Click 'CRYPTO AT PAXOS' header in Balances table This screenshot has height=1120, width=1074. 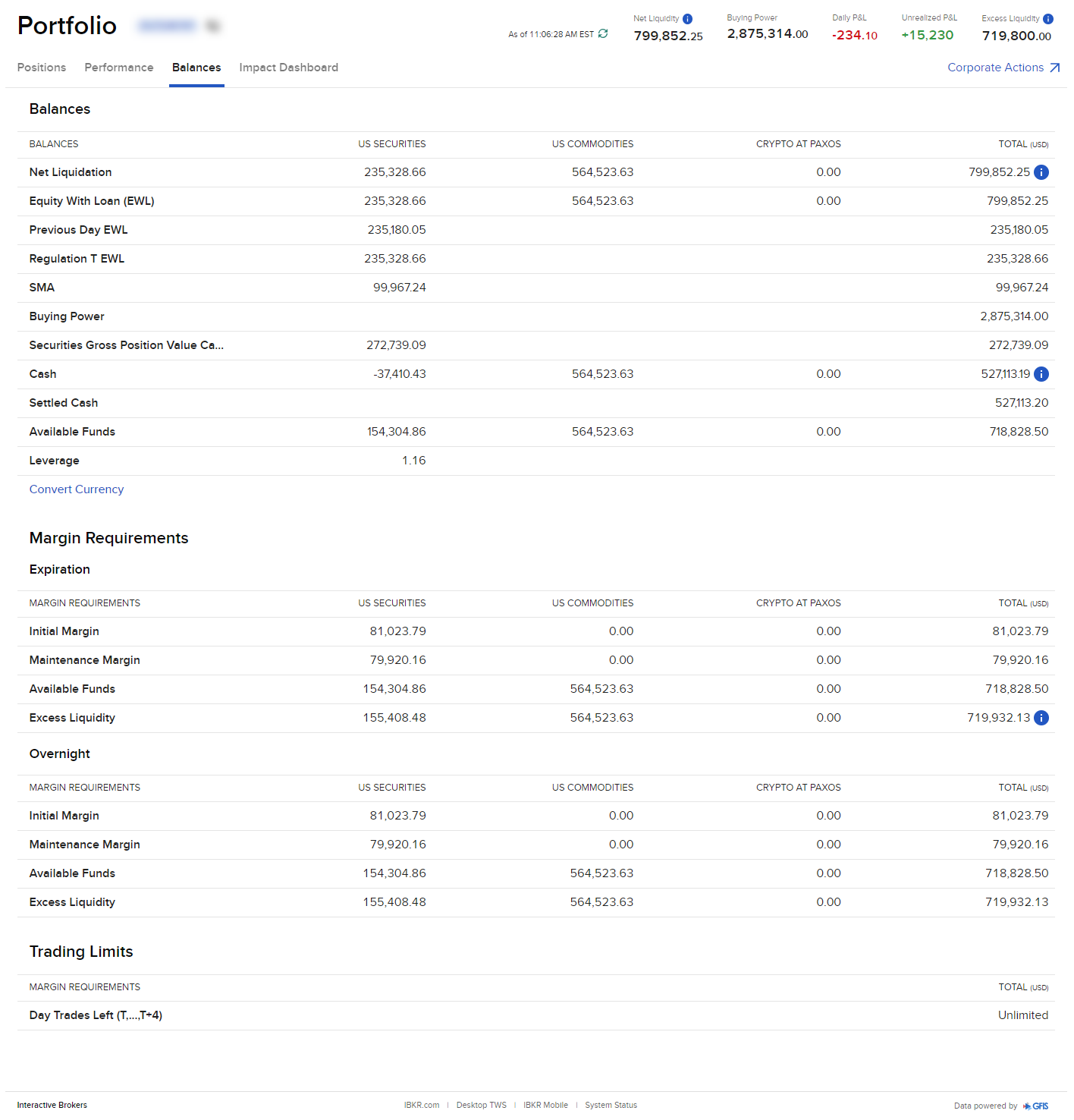[x=799, y=144]
